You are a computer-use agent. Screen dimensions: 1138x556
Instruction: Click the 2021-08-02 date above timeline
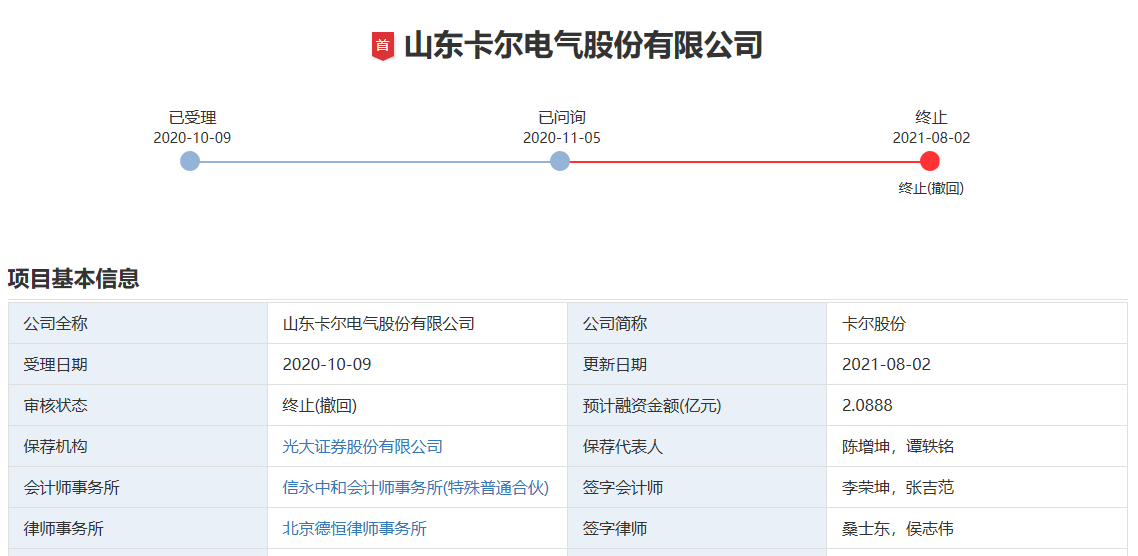tap(931, 138)
